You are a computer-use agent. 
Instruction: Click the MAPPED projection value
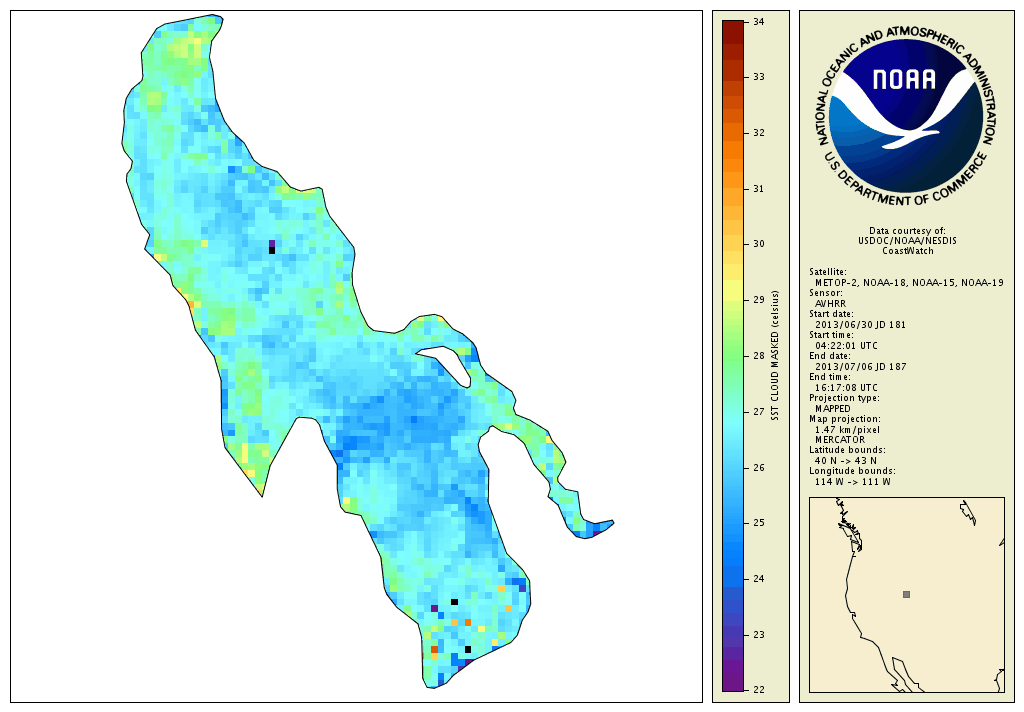pos(833,408)
